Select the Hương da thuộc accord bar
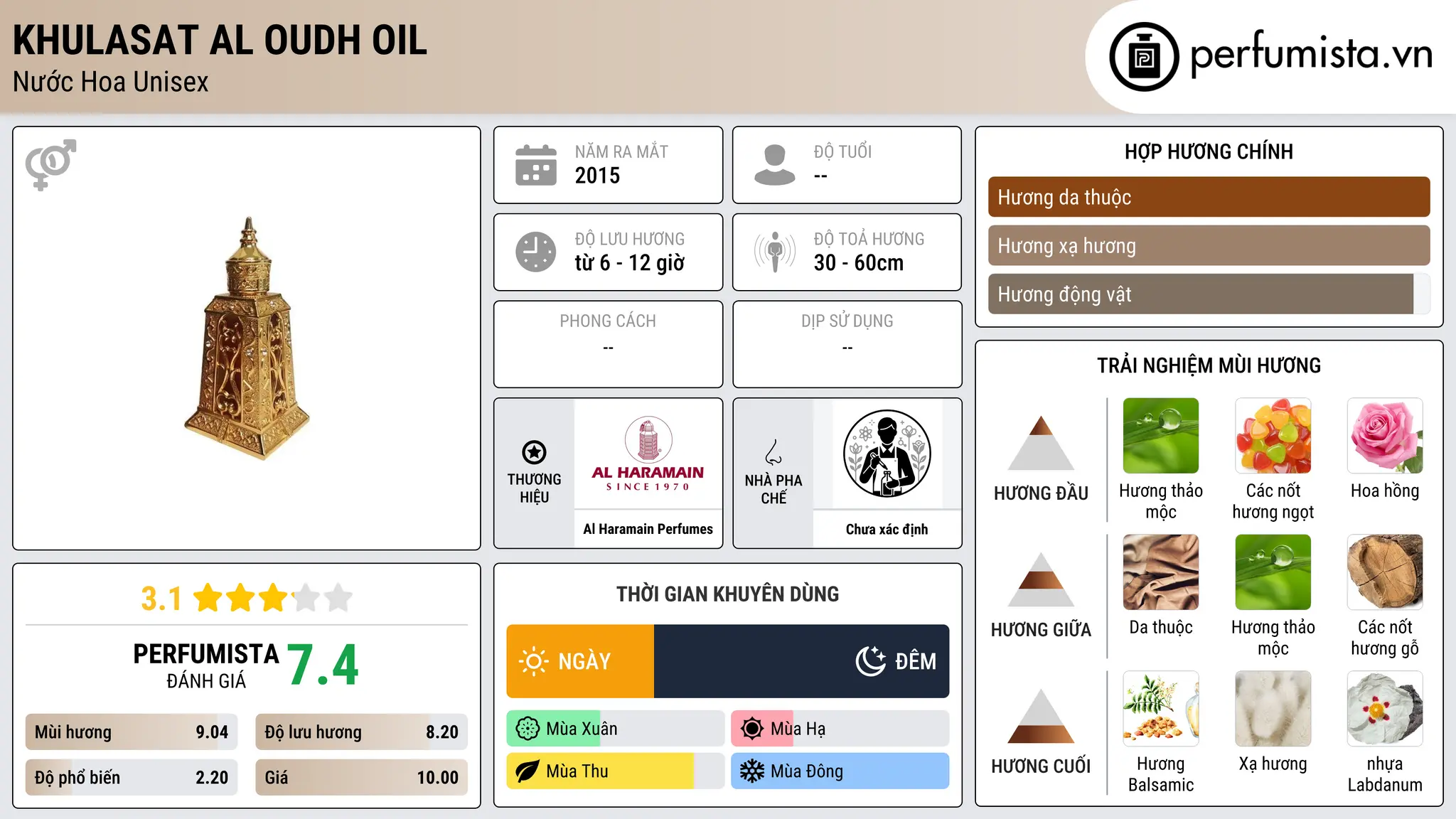 pos(1209,197)
